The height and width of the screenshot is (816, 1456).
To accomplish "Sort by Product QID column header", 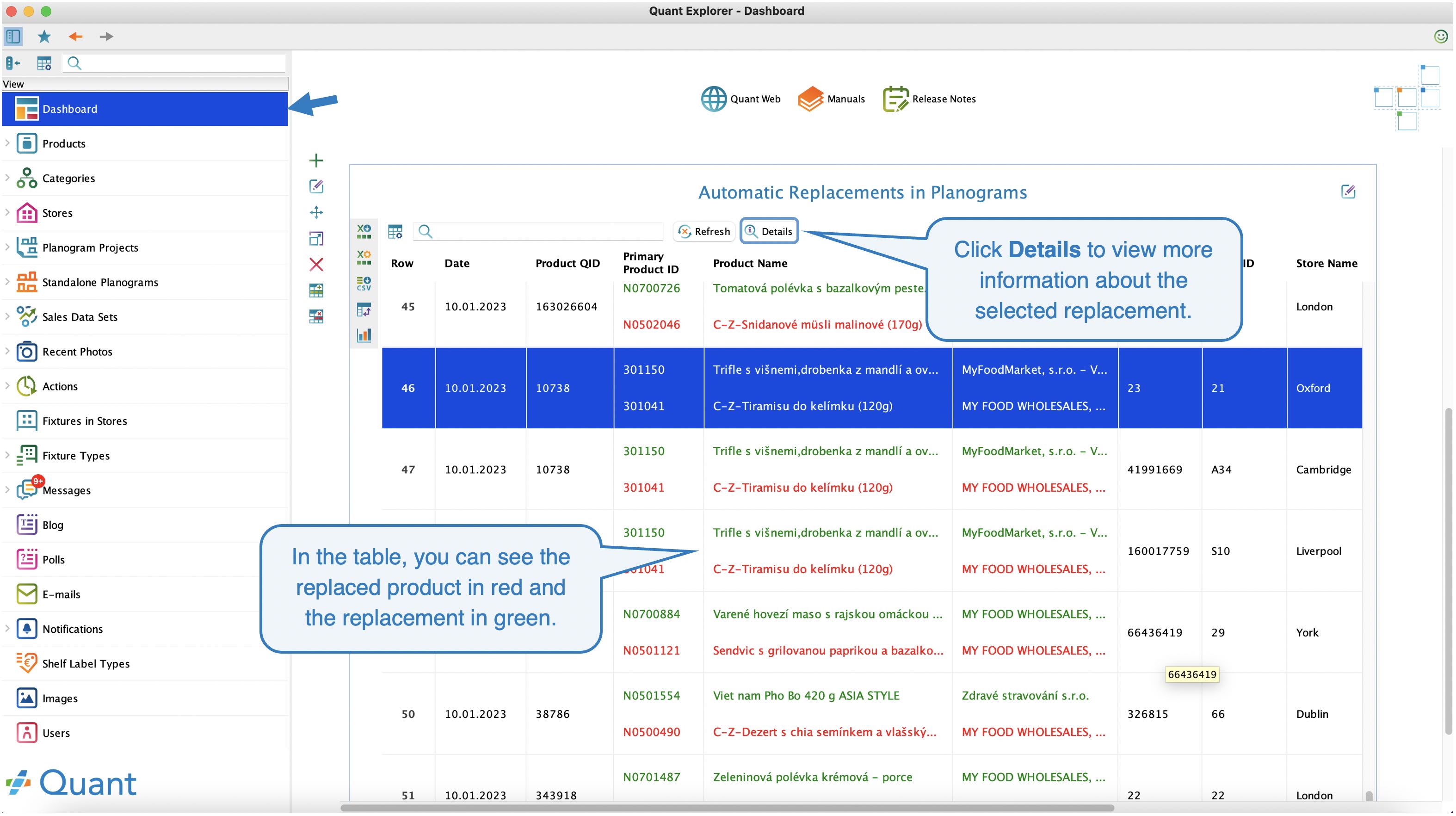I will [568, 264].
